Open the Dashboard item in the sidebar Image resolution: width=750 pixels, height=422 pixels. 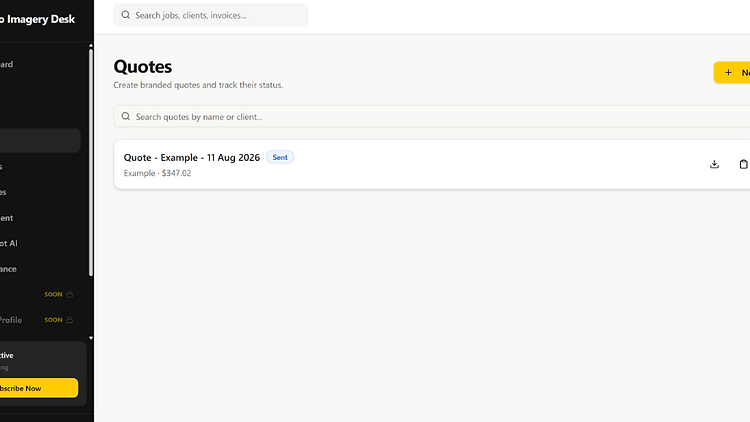click(40, 64)
